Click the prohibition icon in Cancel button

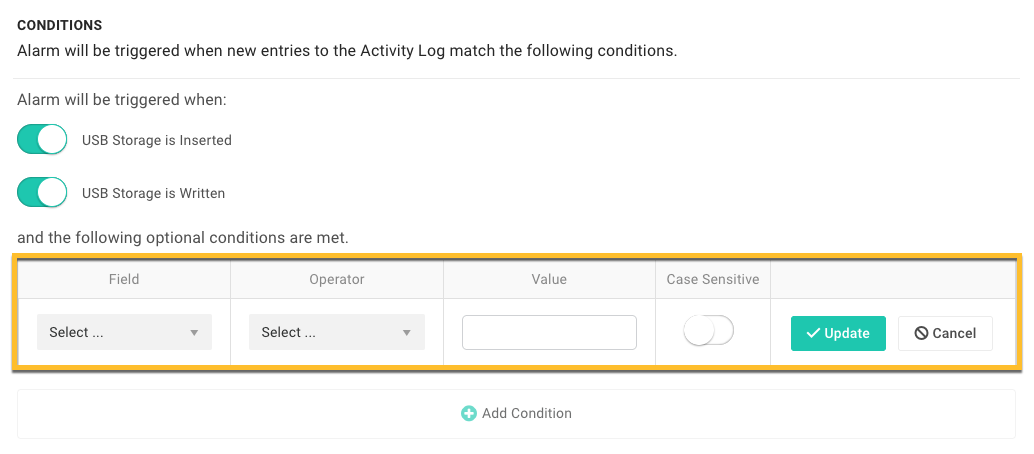click(x=921, y=333)
